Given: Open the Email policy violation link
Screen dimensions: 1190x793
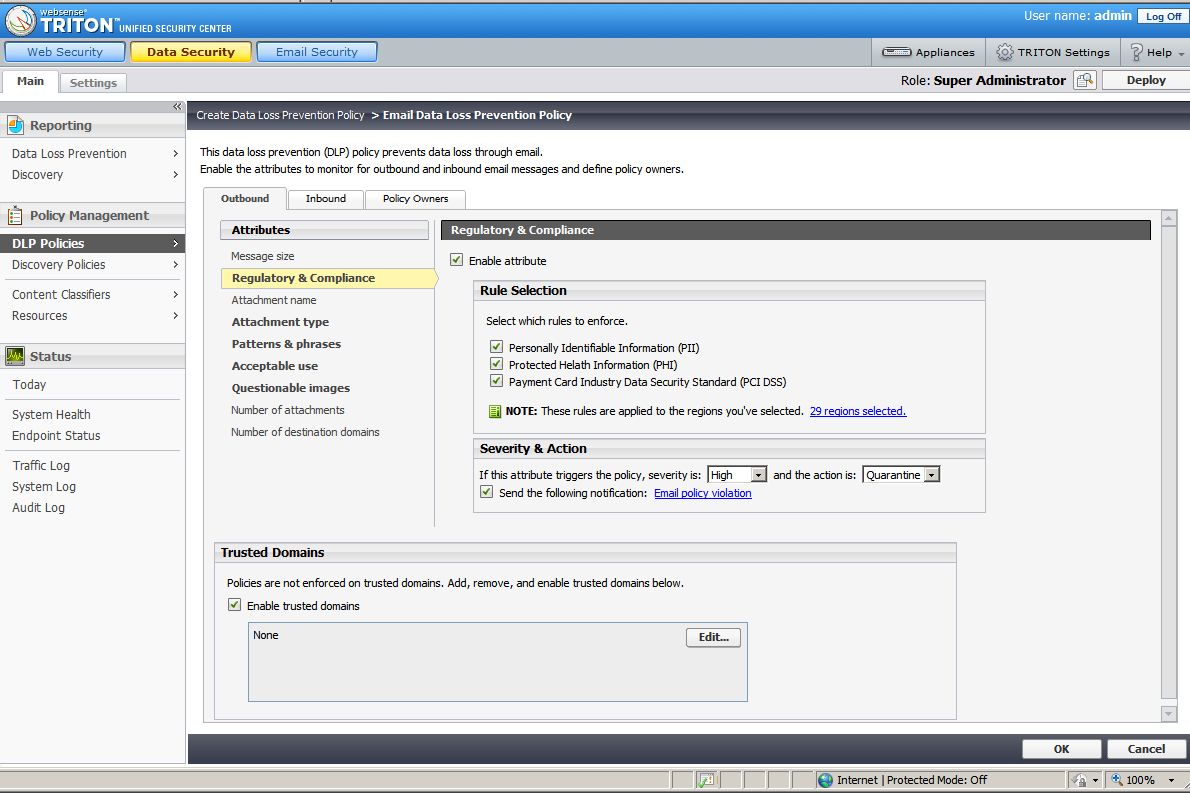Looking at the screenshot, I should 700,492.
